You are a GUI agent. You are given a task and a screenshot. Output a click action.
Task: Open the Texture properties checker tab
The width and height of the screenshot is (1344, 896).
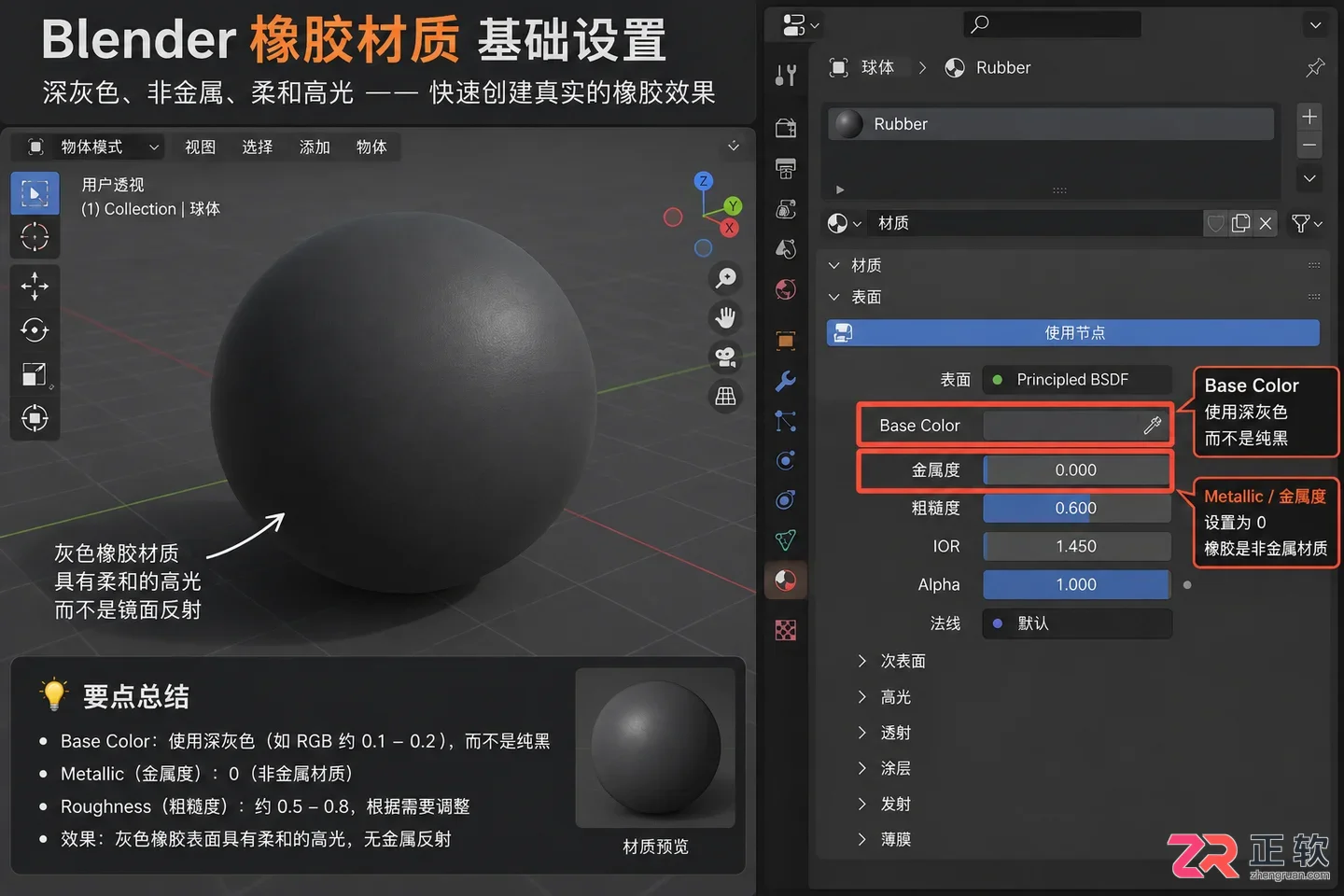coord(786,630)
